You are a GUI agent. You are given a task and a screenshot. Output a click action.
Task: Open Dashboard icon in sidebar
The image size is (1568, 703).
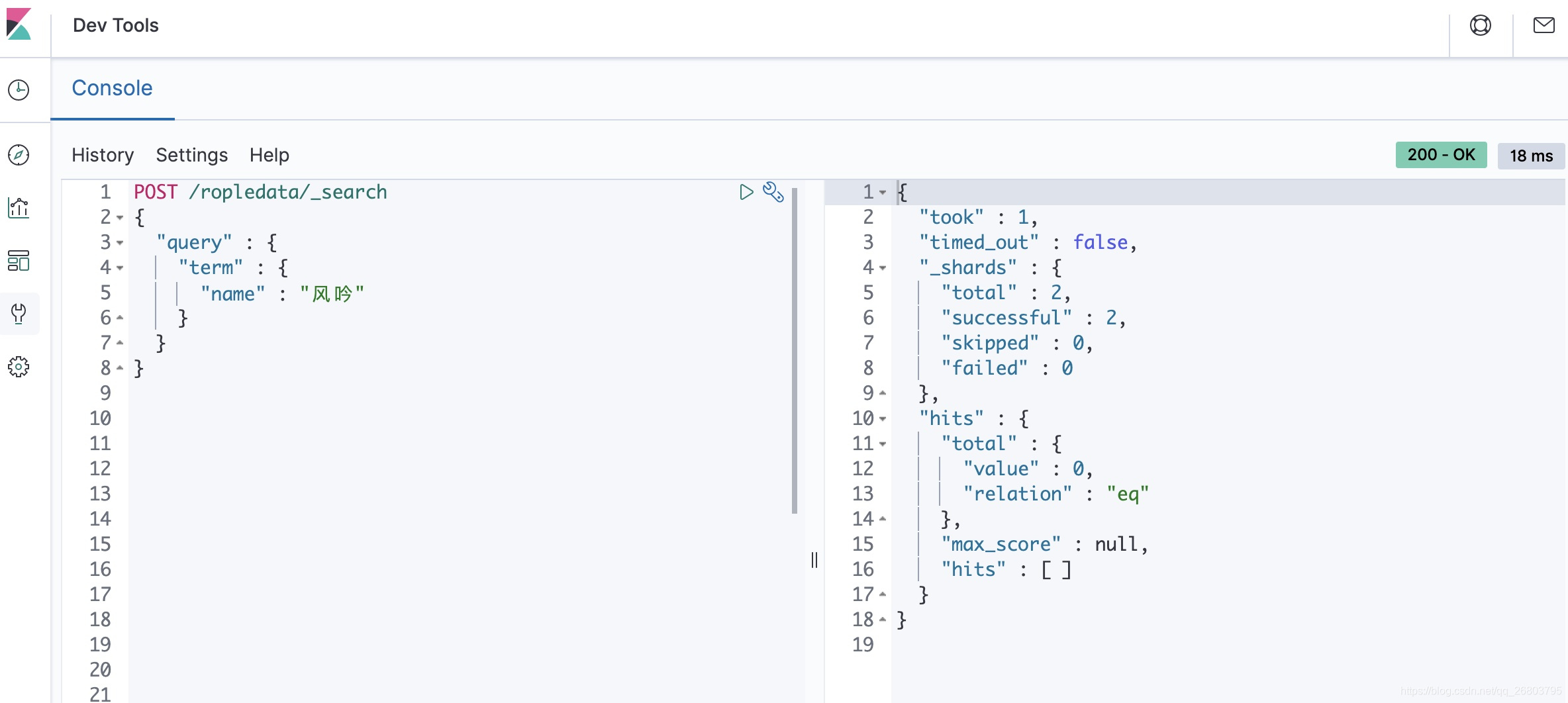tap(19, 261)
